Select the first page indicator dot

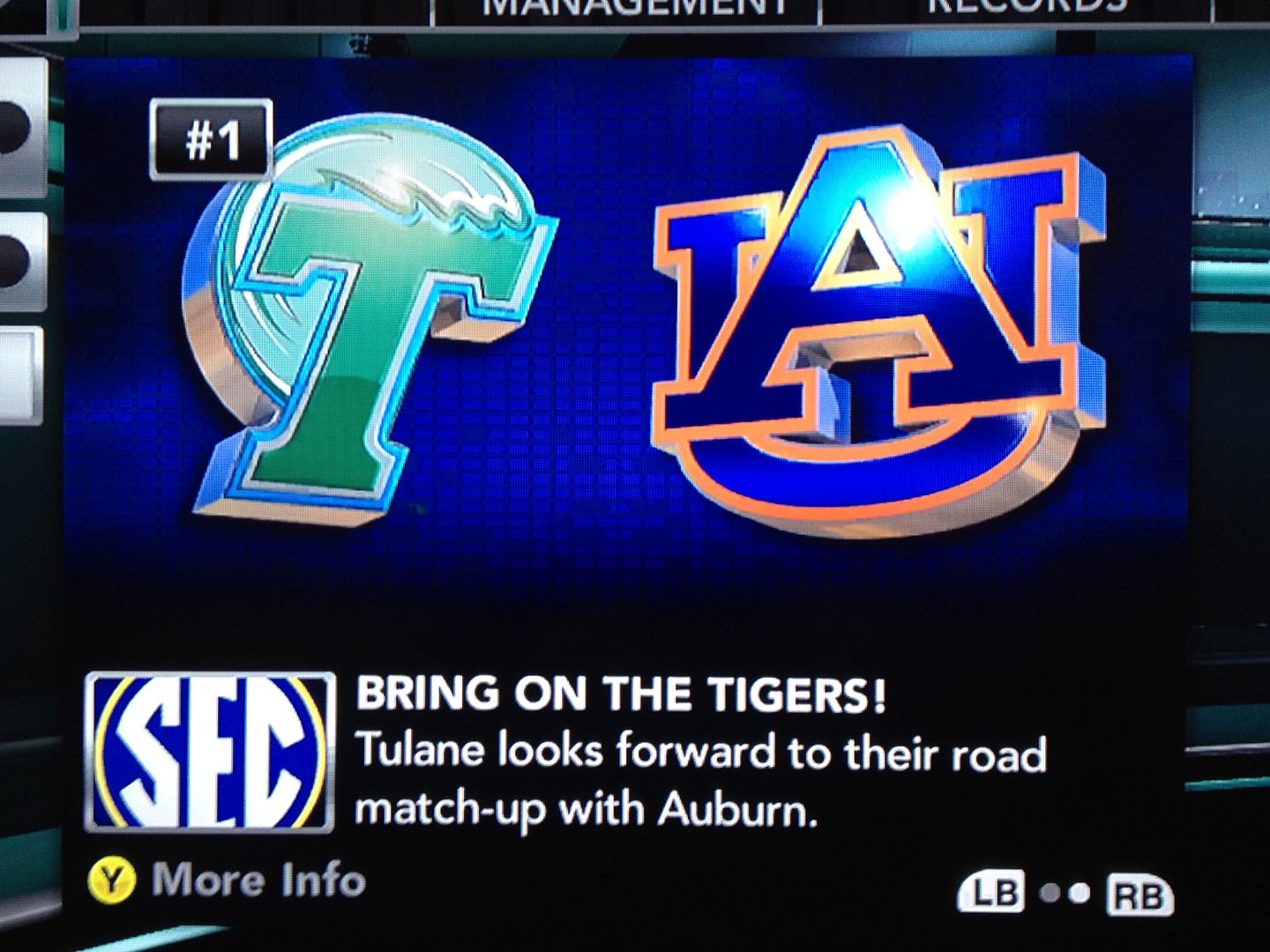click(x=1050, y=893)
